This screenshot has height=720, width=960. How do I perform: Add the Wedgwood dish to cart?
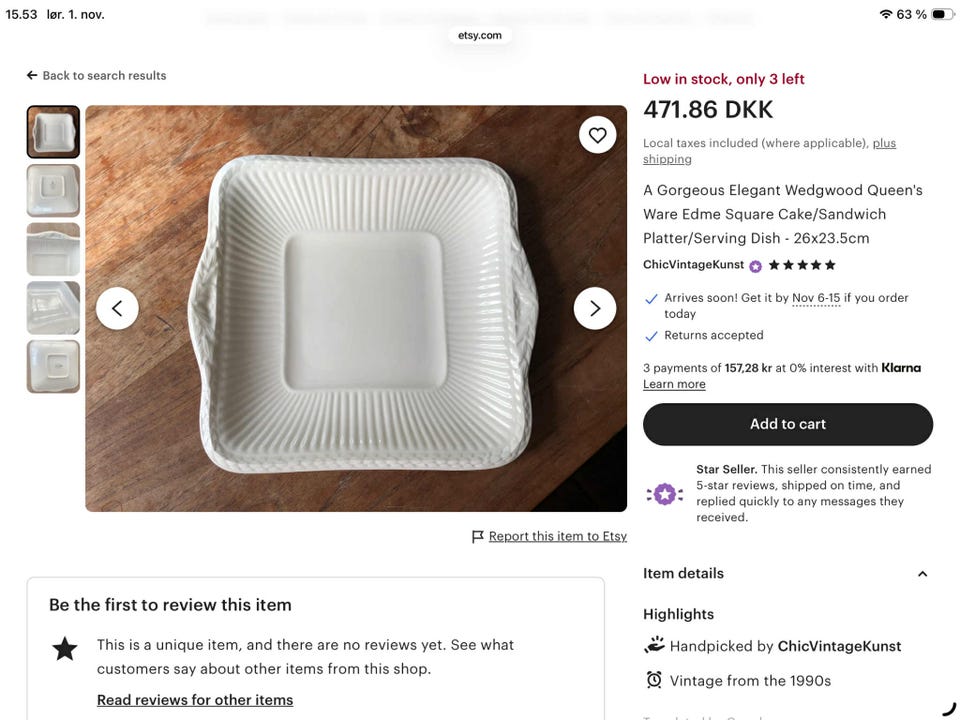(x=788, y=424)
